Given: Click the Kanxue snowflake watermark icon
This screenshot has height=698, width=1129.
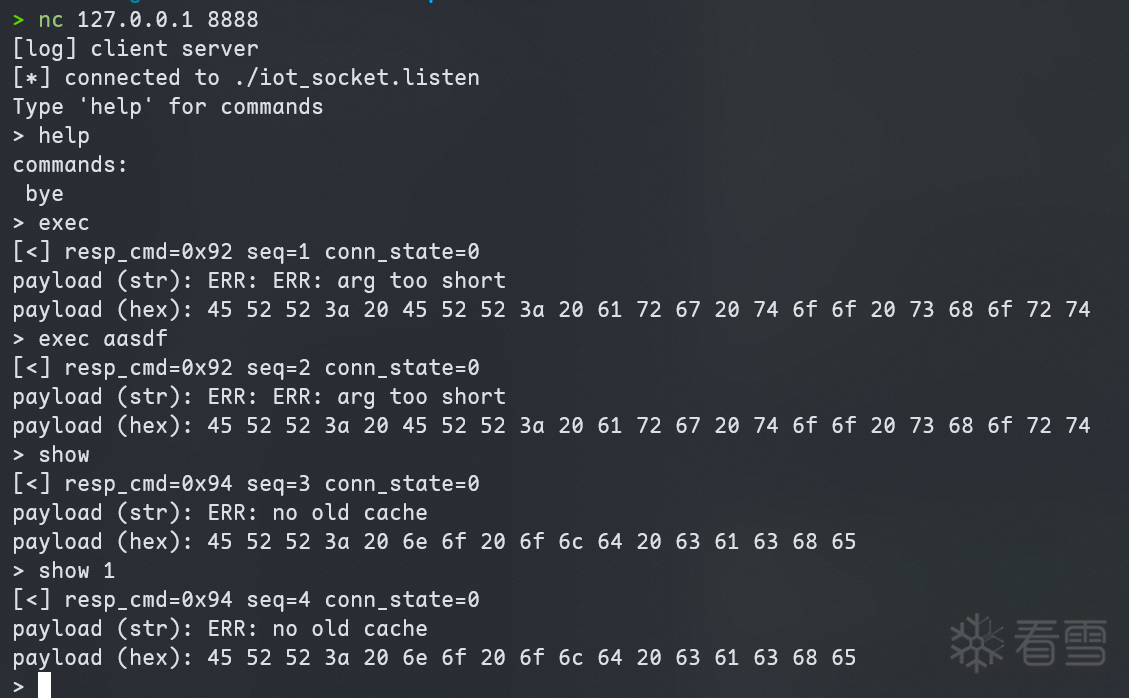Looking at the screenshot, I should (978, 643).
